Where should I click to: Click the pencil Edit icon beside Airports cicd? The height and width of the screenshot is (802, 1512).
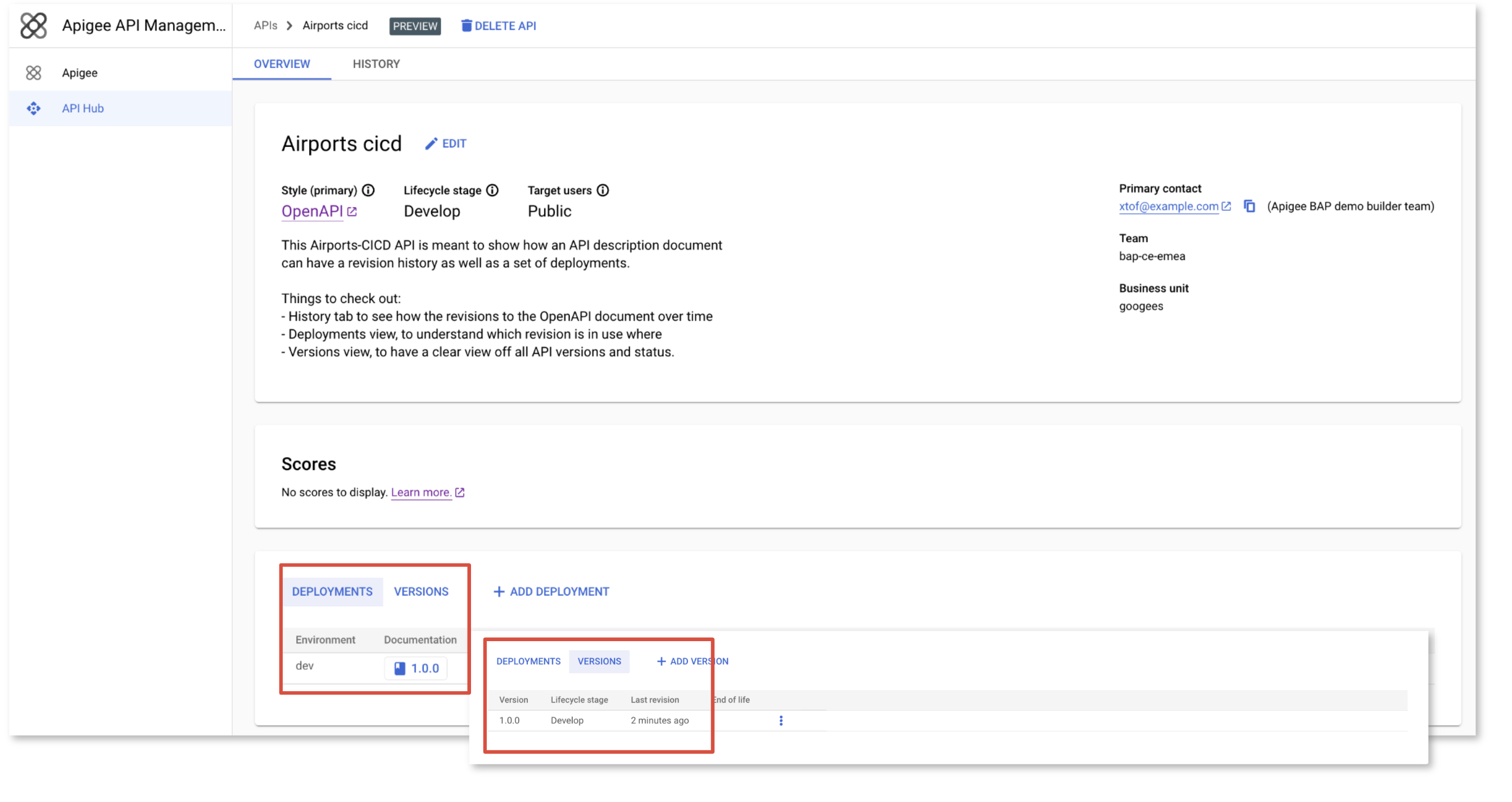(432, 144)
